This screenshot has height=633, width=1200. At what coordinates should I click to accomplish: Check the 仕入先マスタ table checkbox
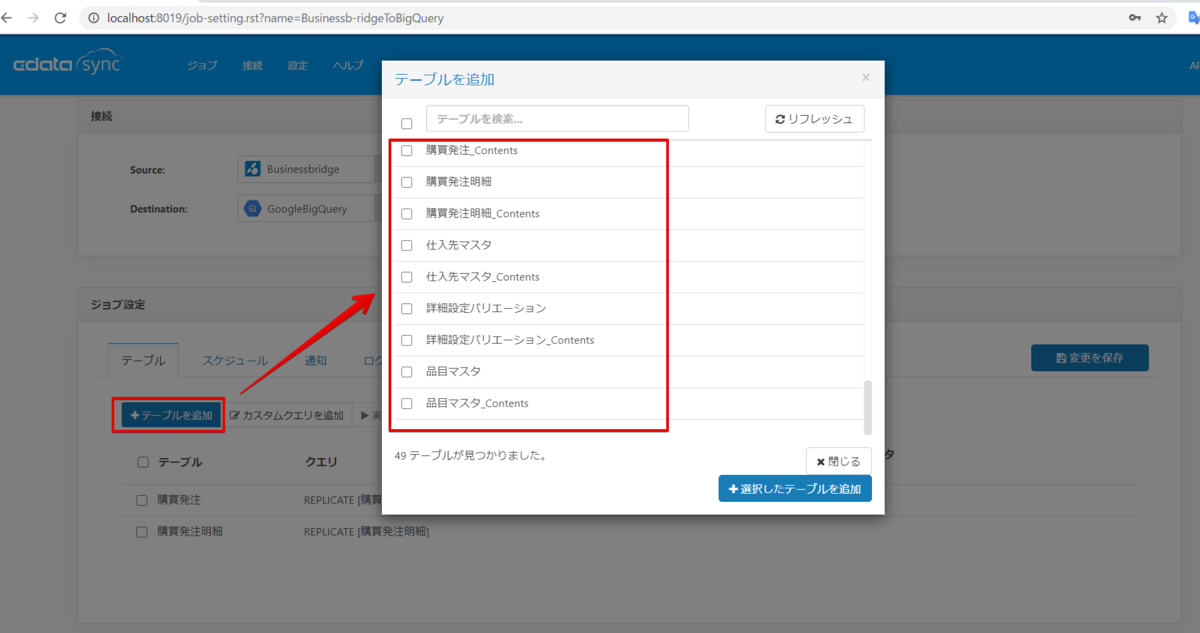[406, 245]
